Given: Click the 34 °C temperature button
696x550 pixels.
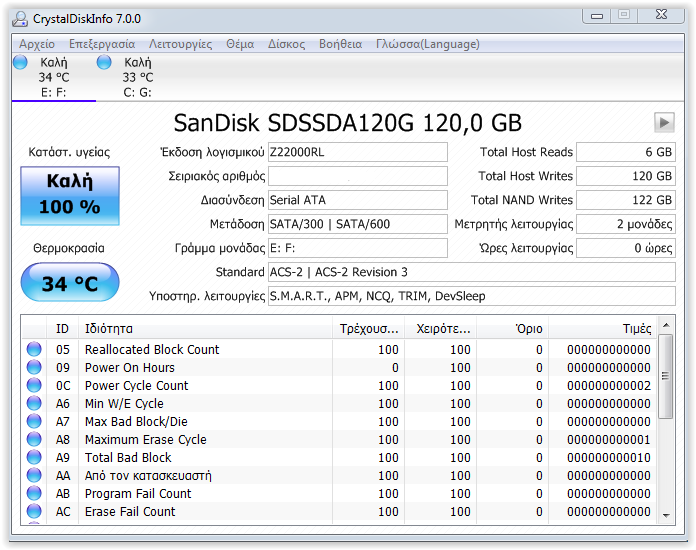Looking at the screenshot, I should tap(70, 283).
